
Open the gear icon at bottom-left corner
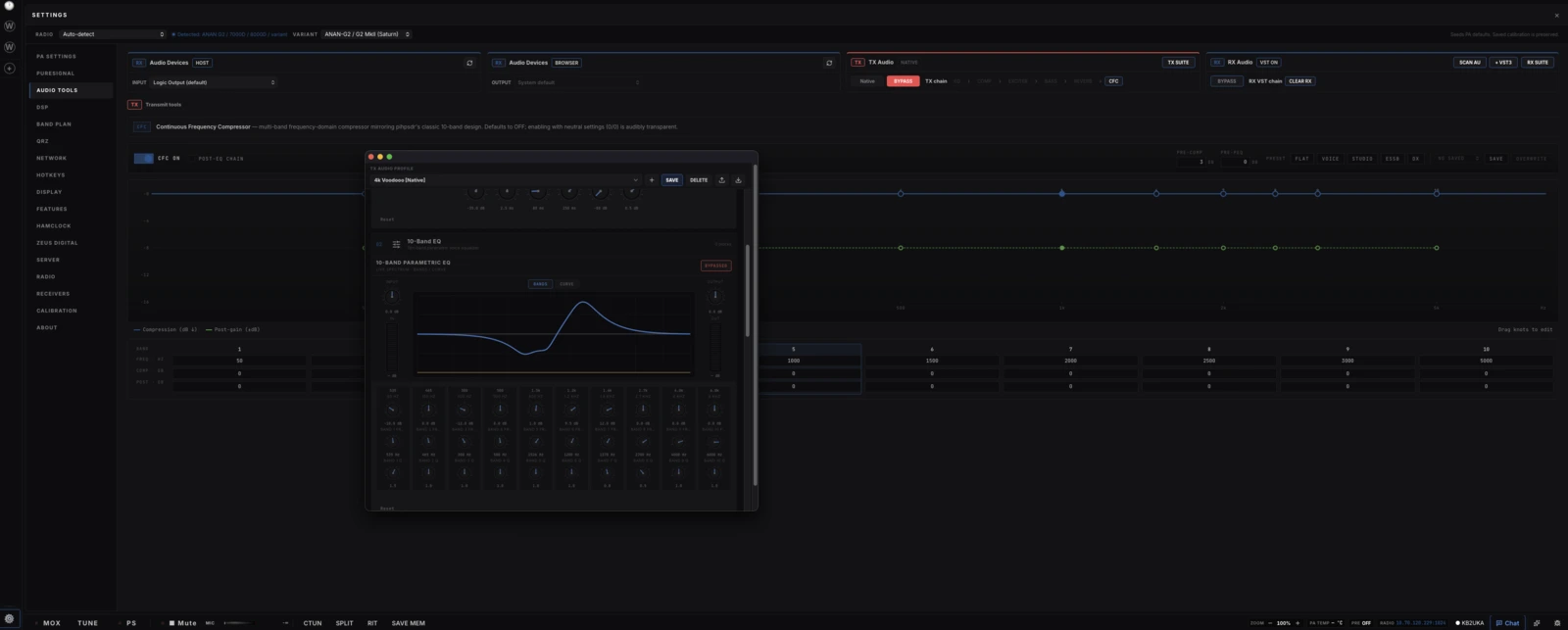(10, 619)
